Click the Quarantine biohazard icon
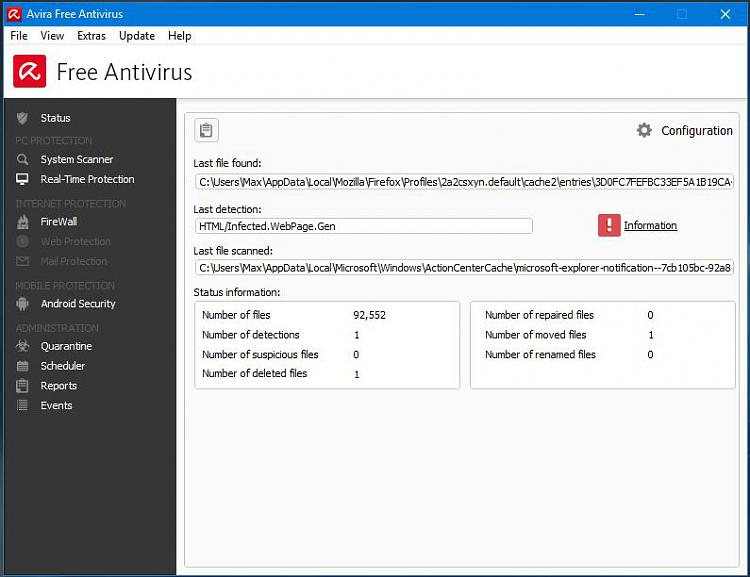The image size is (750, 577). (22, 346)
